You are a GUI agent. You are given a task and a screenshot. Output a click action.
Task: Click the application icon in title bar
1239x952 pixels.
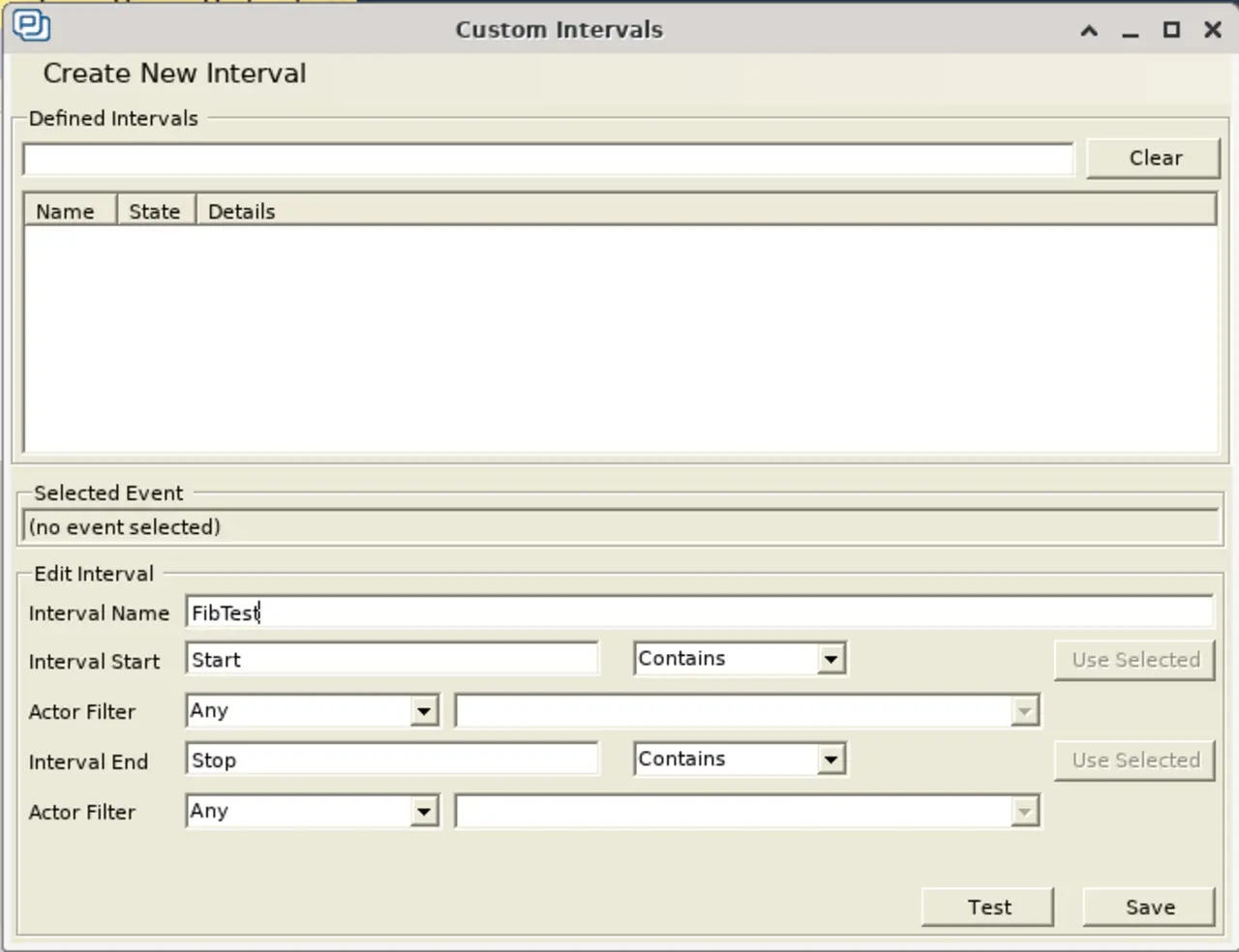(31, 26)
